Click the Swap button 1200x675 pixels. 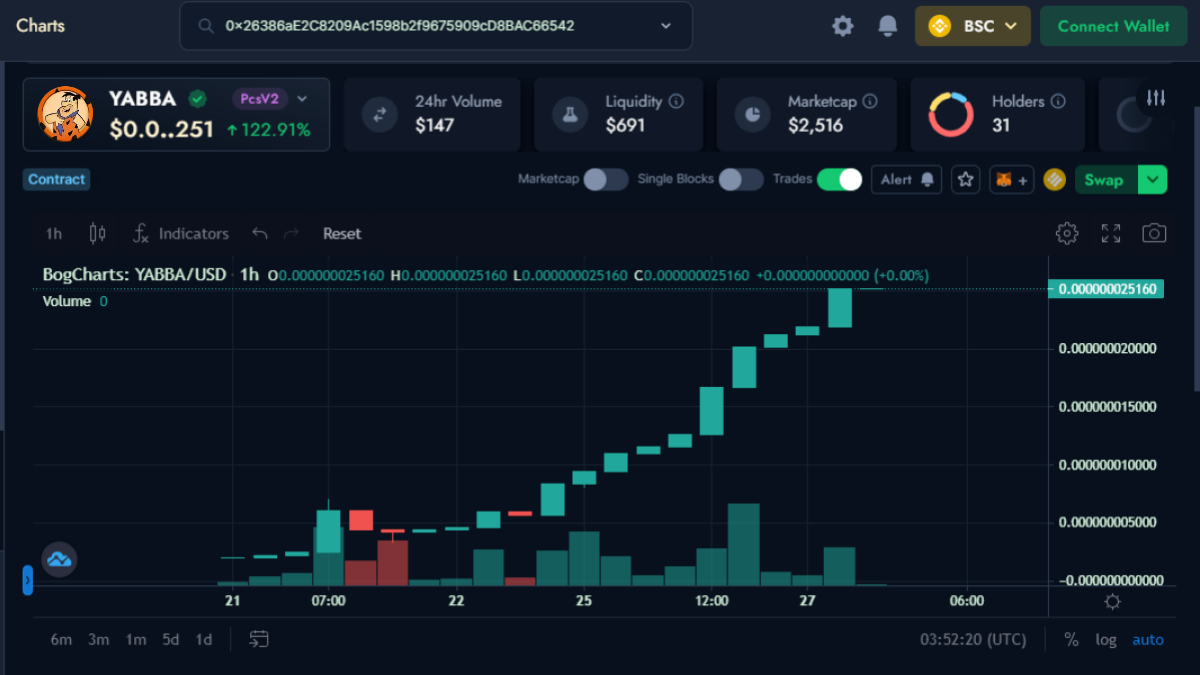click(1104, 180)
